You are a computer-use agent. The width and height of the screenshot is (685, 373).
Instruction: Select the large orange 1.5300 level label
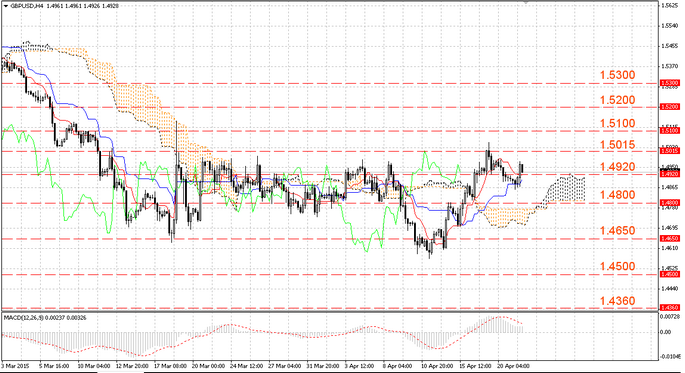click(x=617, y=75)
